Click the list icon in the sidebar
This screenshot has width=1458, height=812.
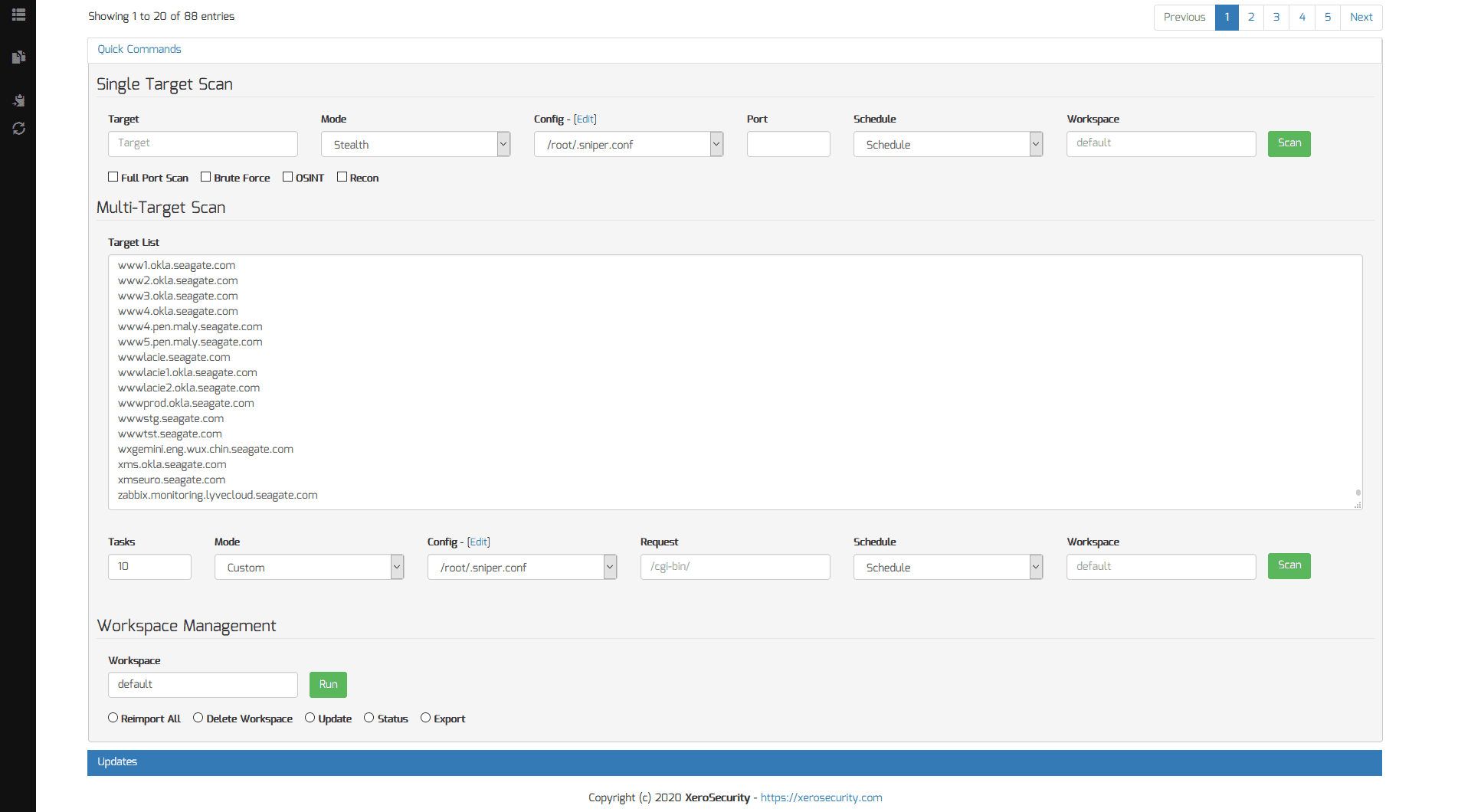click(19, 15)
